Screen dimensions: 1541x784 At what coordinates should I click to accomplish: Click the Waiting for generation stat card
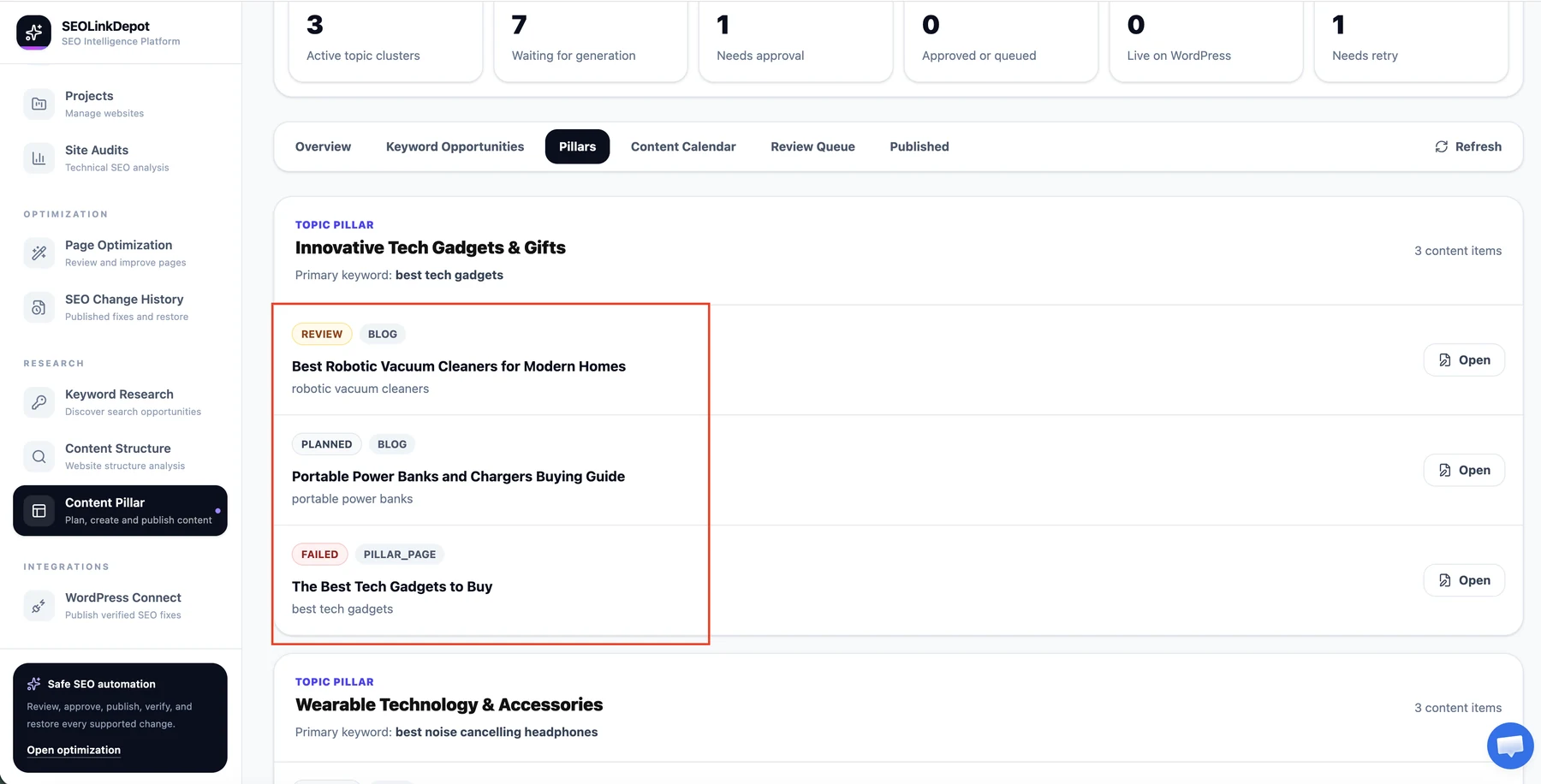[591, 39]
